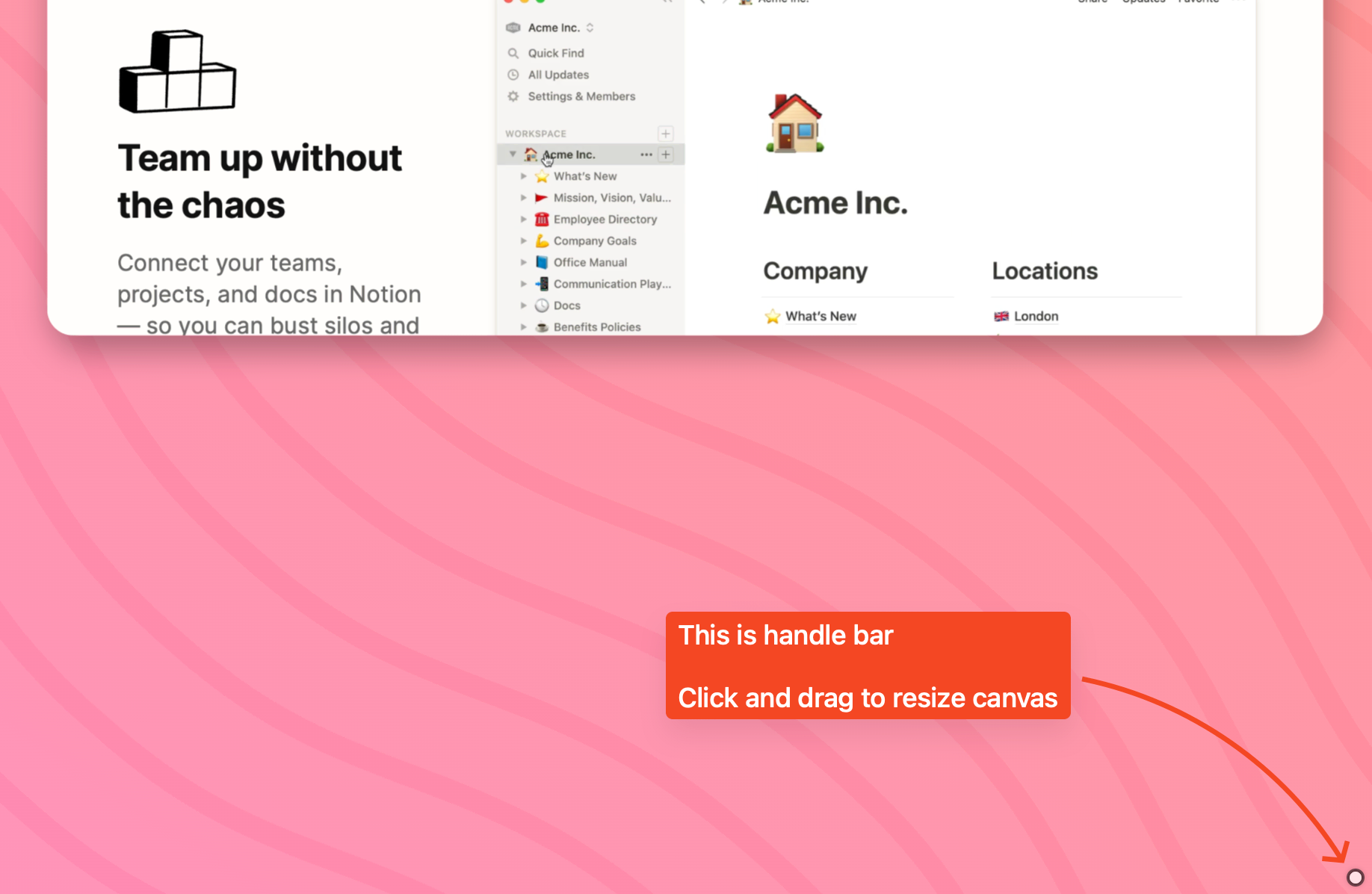Image resolution: width=1372 pixels, height=894 pixels.
Task: Click the "Connect your teams" paragraph
Action: [x=269, y=294]
